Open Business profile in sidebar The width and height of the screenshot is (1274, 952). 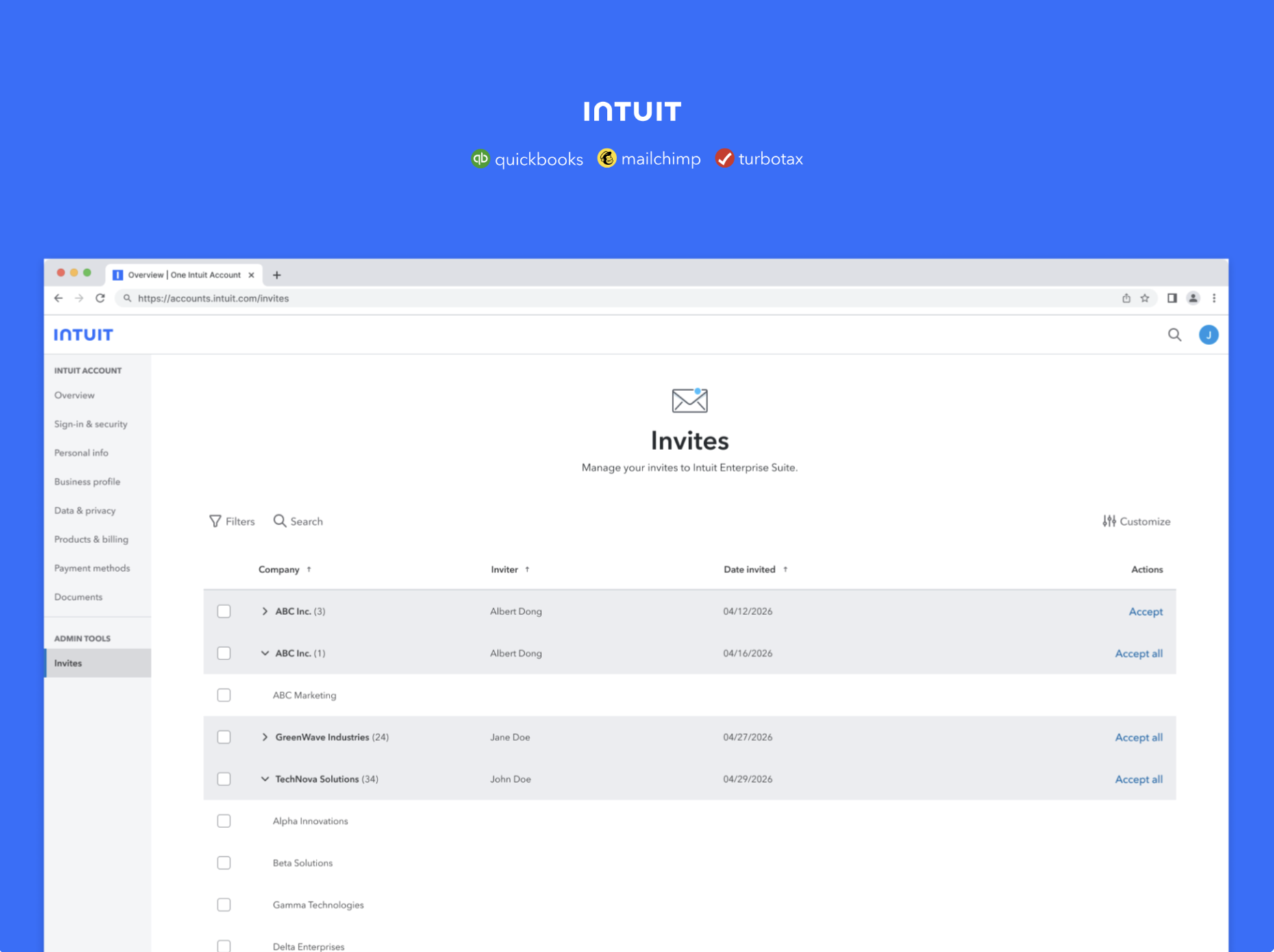point(87,481)
